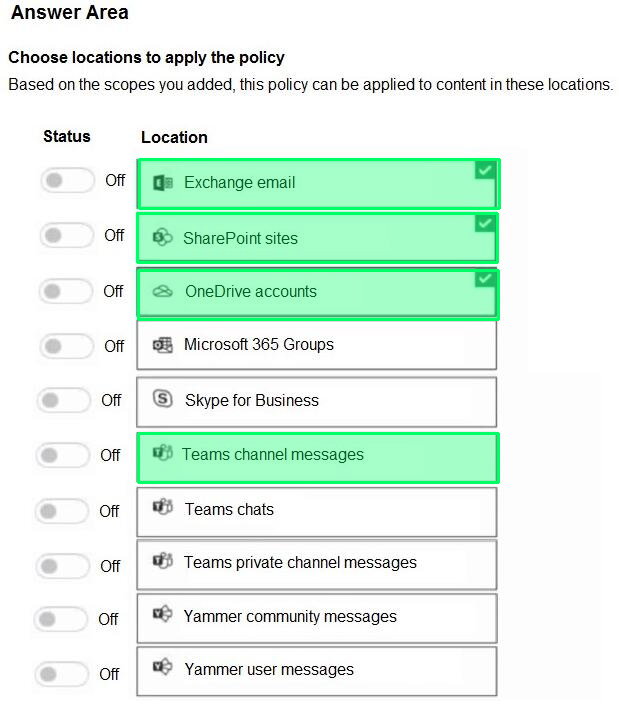Turn on the OneDrive accounts toggle
The width and height of the screenshot is (619, 710).
(66, 291)
